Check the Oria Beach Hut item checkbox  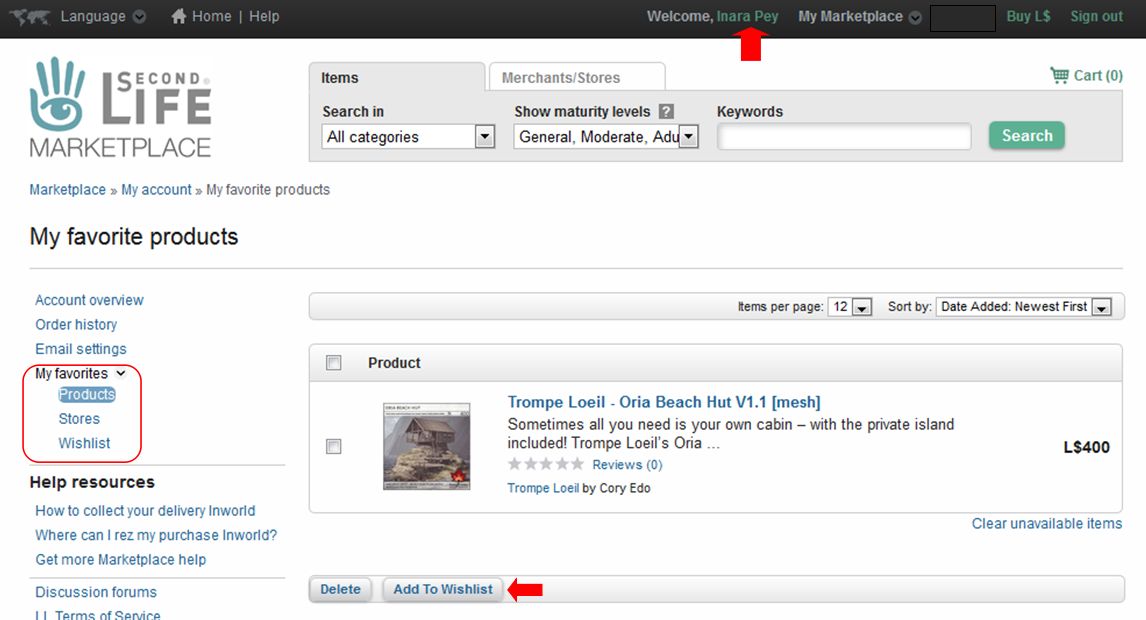coord(334,447)
